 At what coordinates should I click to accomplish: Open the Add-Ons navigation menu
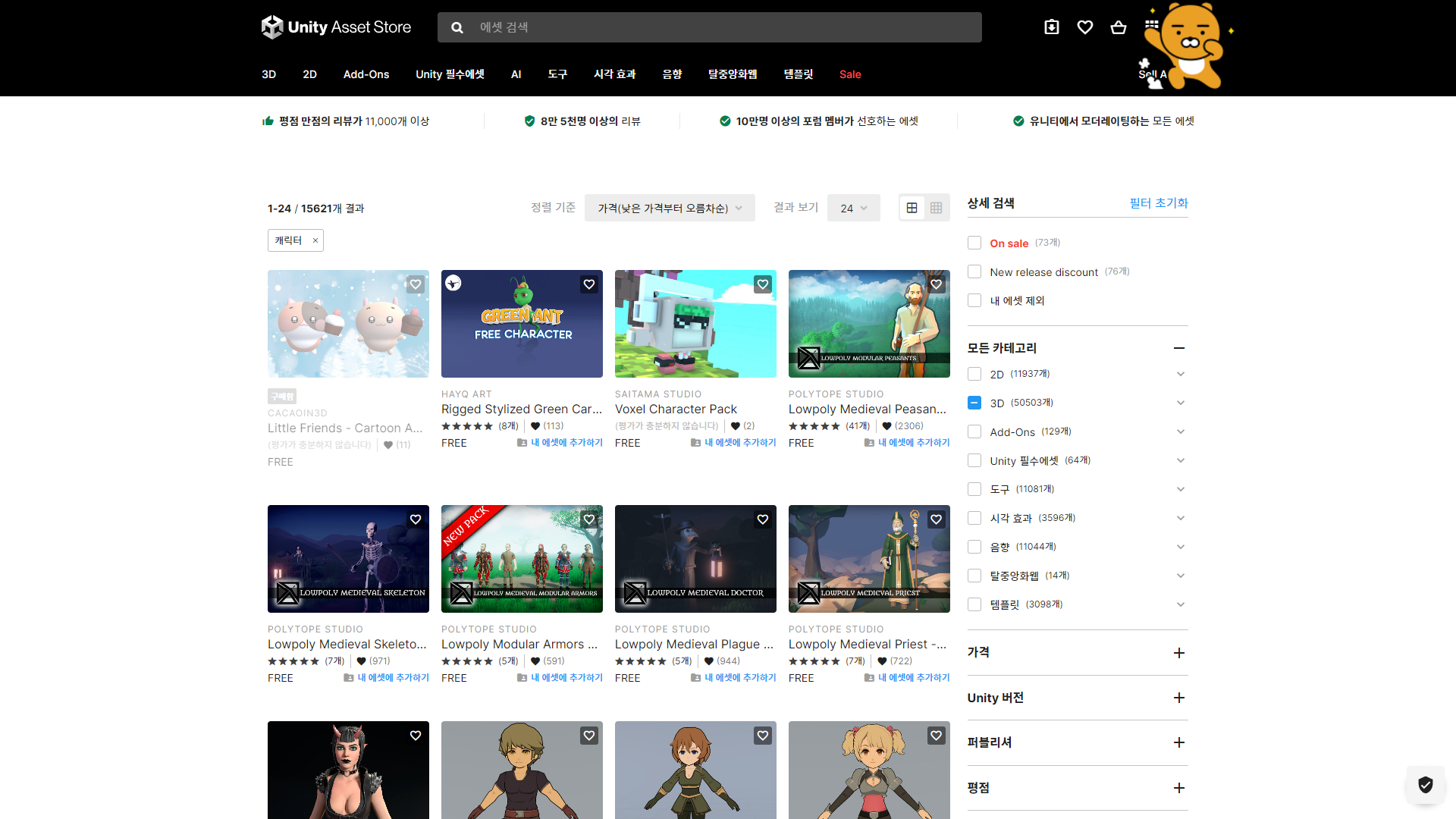pyautogui.click(x=366, y=74)
